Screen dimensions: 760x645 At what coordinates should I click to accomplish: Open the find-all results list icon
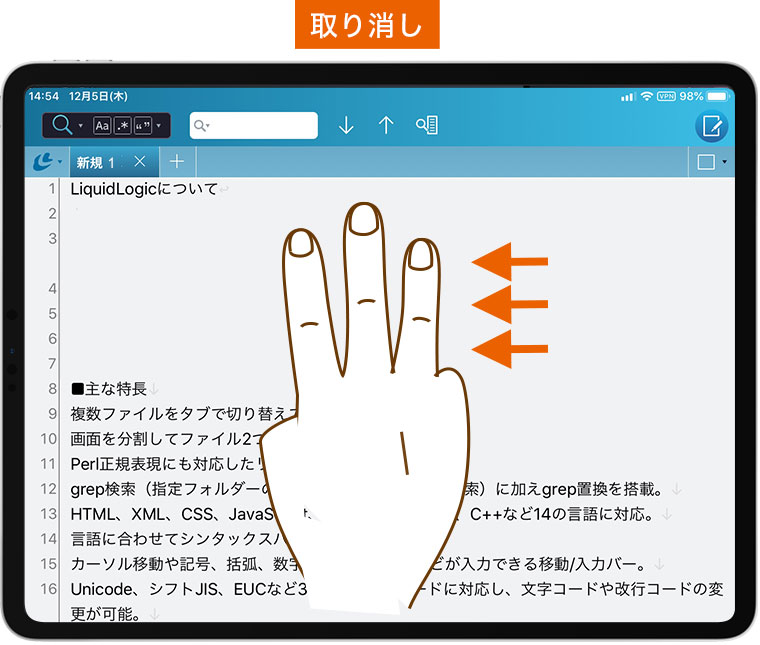click(427, 125)
